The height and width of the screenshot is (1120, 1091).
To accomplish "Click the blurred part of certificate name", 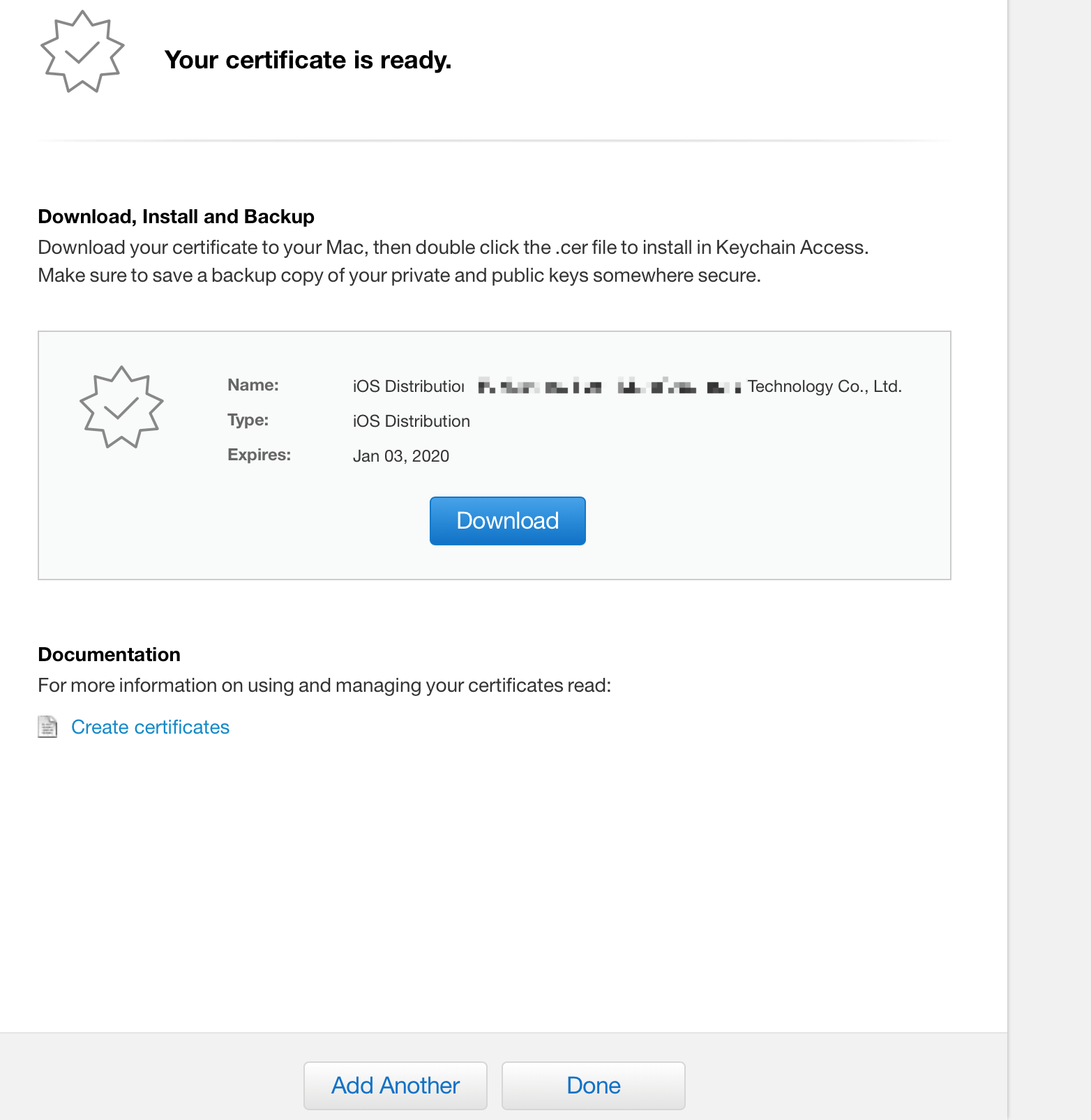I will [607, 386].
